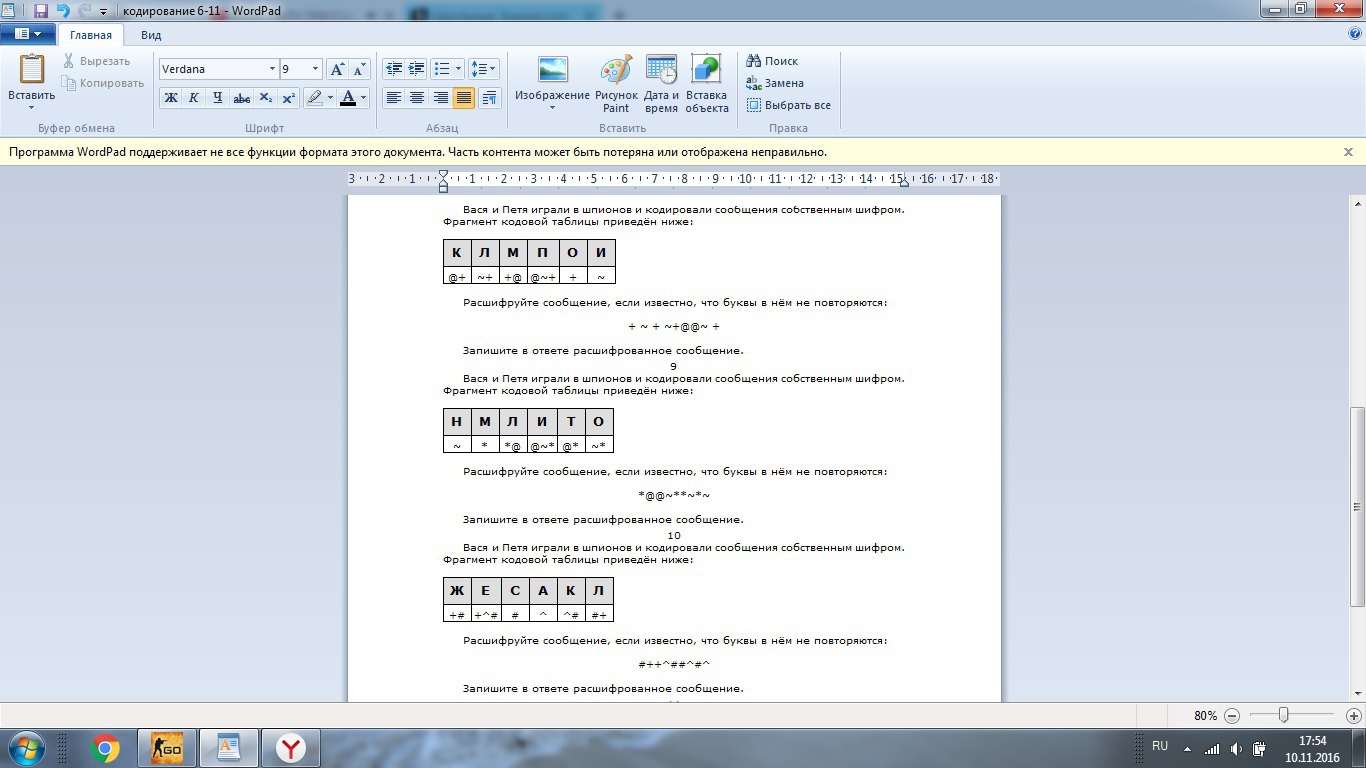Open the WordPad file menu button
Image resolution: width=1366 pixels, height=768 pixels.
click(x=28, y=34)
